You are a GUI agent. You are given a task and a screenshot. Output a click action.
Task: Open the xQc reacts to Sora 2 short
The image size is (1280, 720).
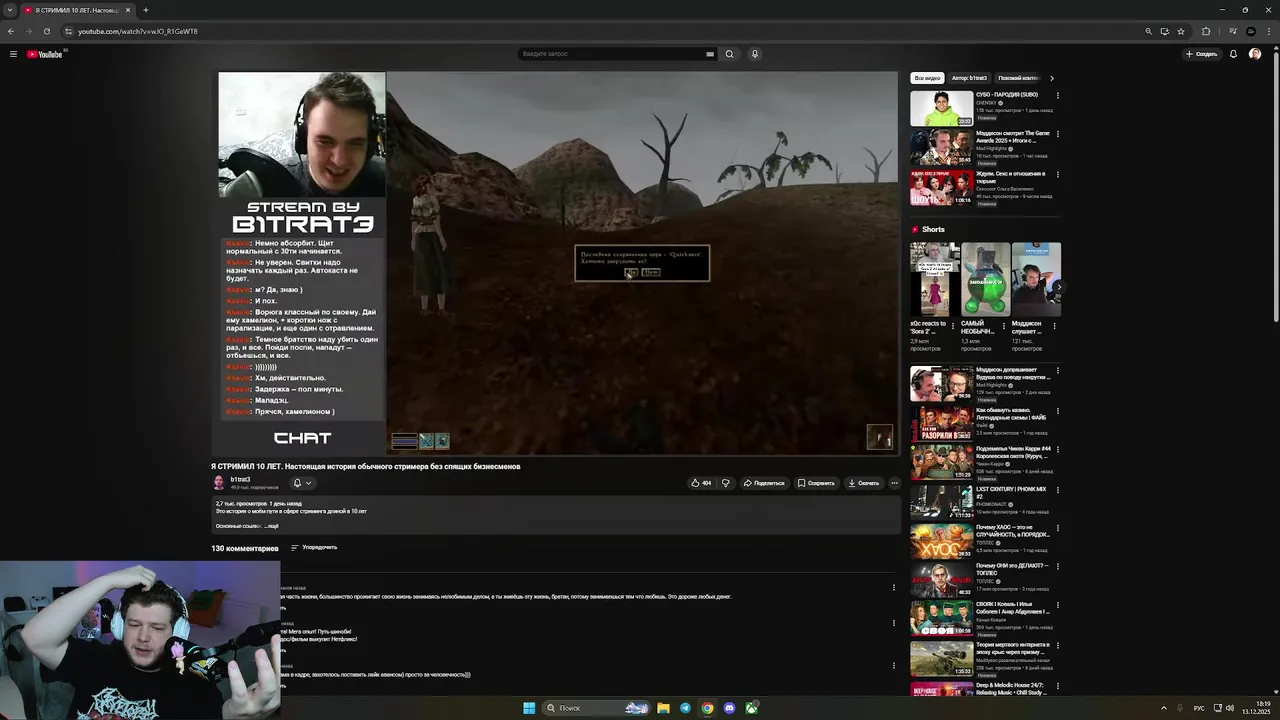935,279
